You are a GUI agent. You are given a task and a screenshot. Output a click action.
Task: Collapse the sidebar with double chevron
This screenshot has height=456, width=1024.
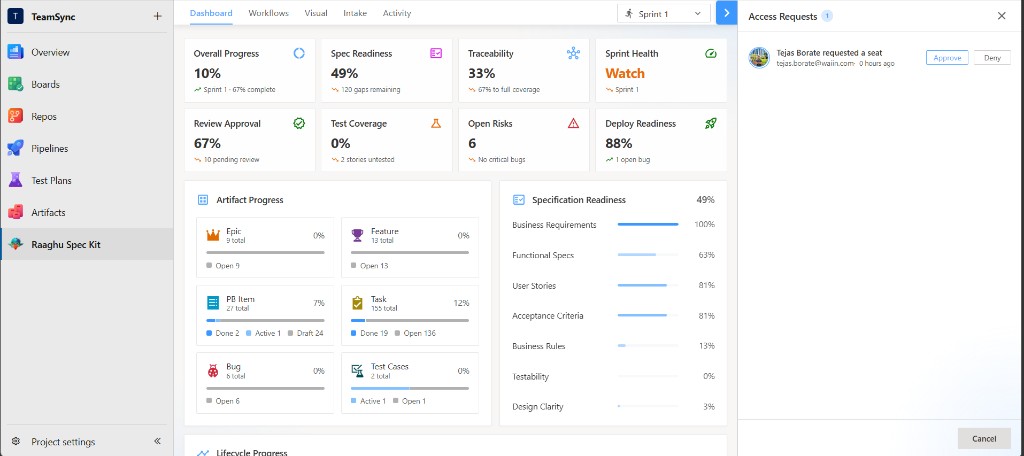[157, 442]
